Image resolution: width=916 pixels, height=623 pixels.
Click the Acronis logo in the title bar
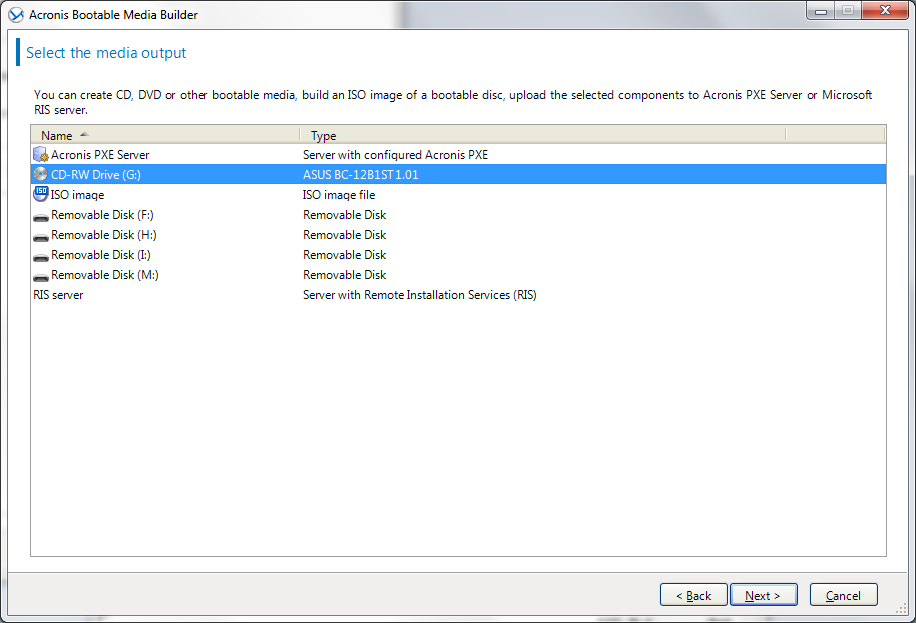point(16,15)
